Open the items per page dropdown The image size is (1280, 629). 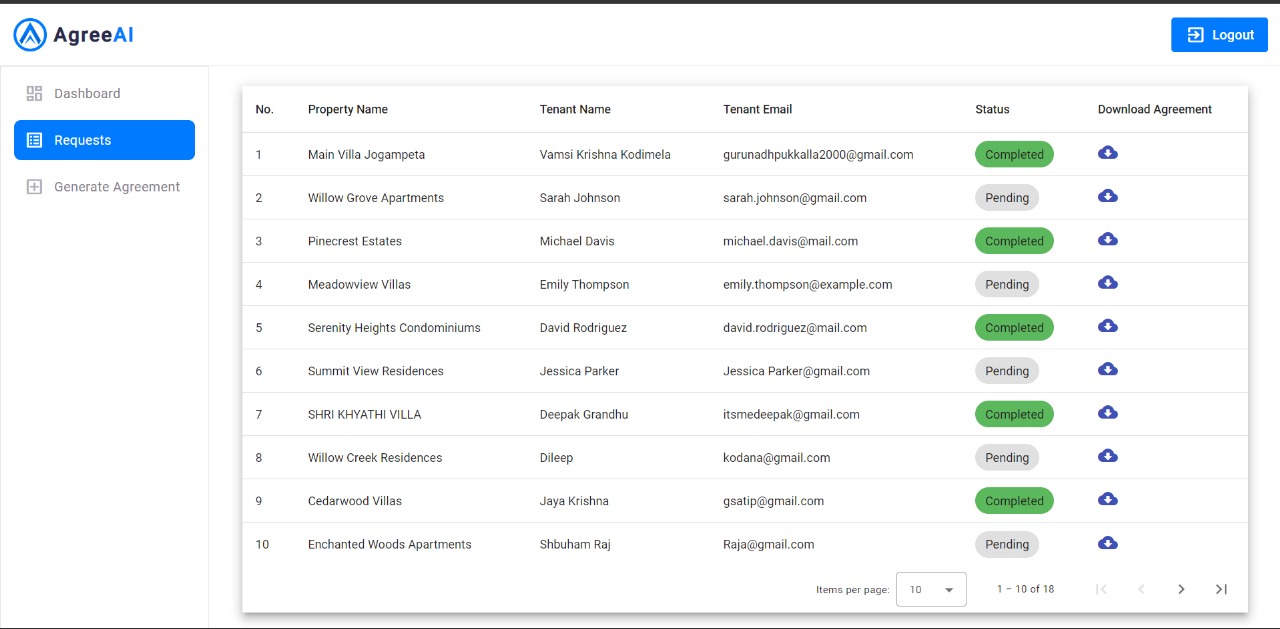click(931, 590)
